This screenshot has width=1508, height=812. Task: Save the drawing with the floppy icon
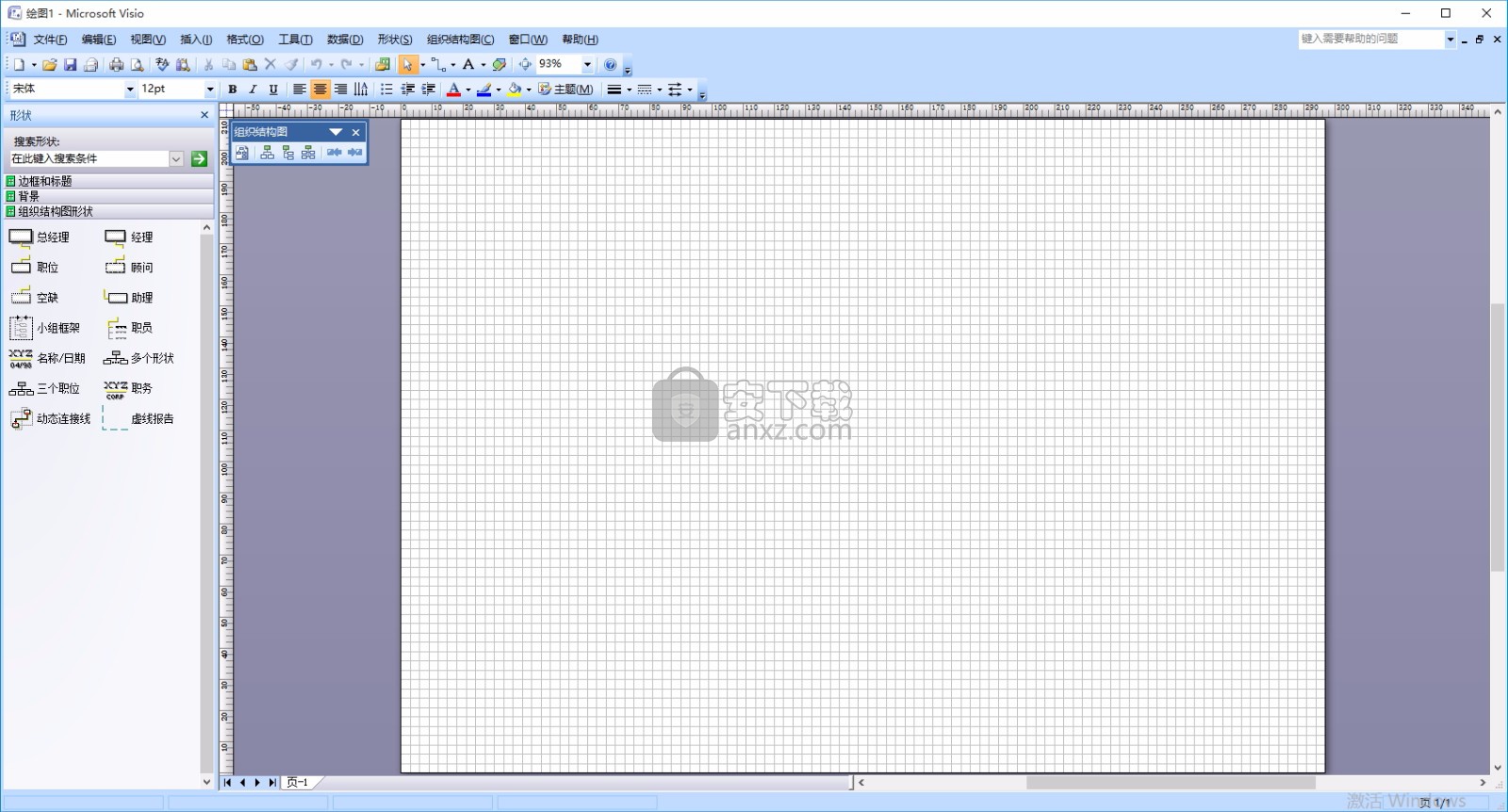click(71, 65)
